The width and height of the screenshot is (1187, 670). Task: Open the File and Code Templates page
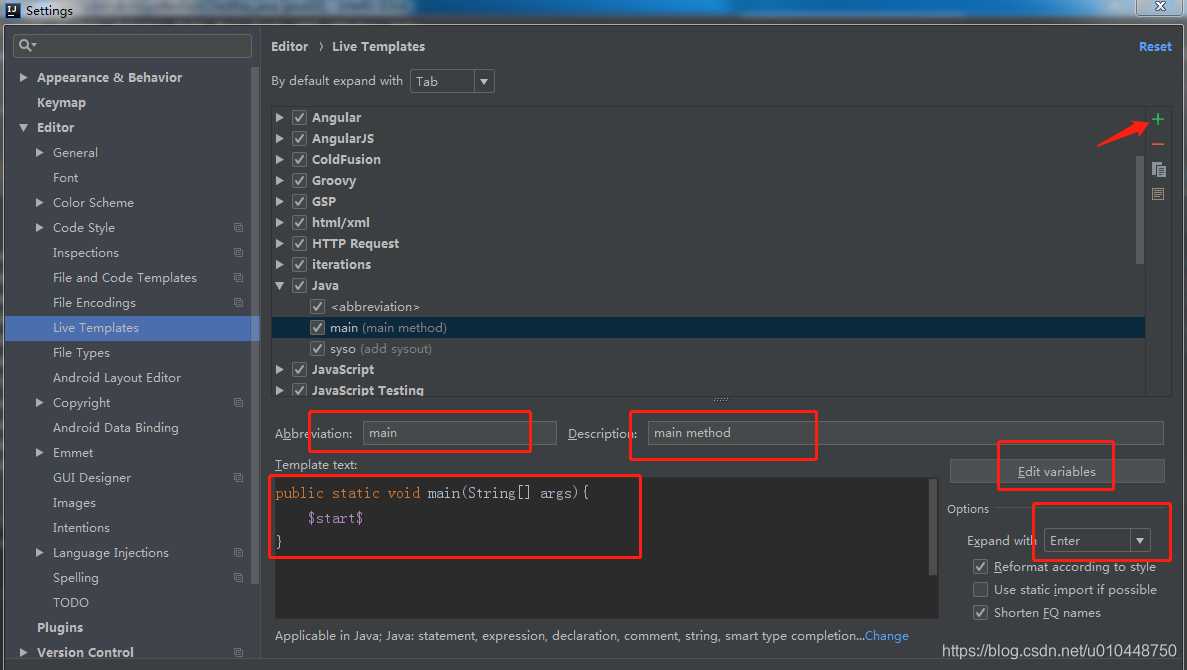click(x=124, y=277)
